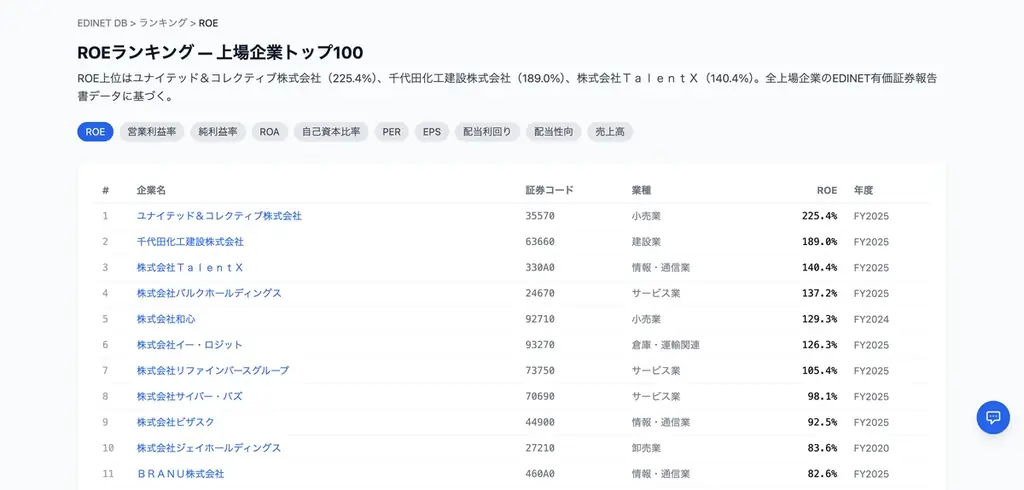Click the ROEランキング page heading
Screen dimensions: 1024x490
click(x=220, y=52)
